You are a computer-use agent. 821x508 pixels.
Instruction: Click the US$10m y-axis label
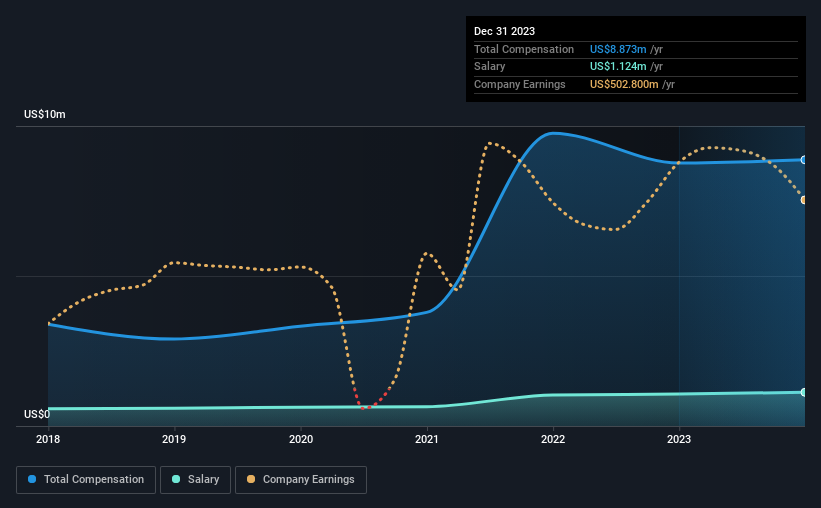(45, 114)
